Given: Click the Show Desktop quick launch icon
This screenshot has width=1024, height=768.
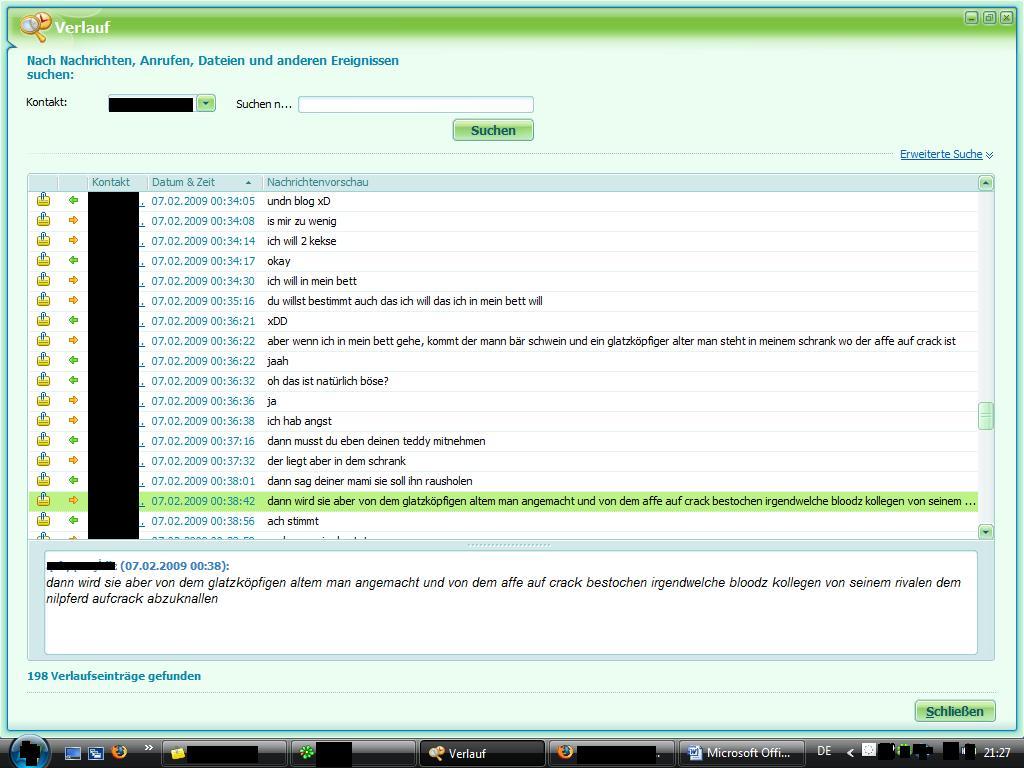Looking at the screenshot, I should pyautogui.click(x=73, y=752).
